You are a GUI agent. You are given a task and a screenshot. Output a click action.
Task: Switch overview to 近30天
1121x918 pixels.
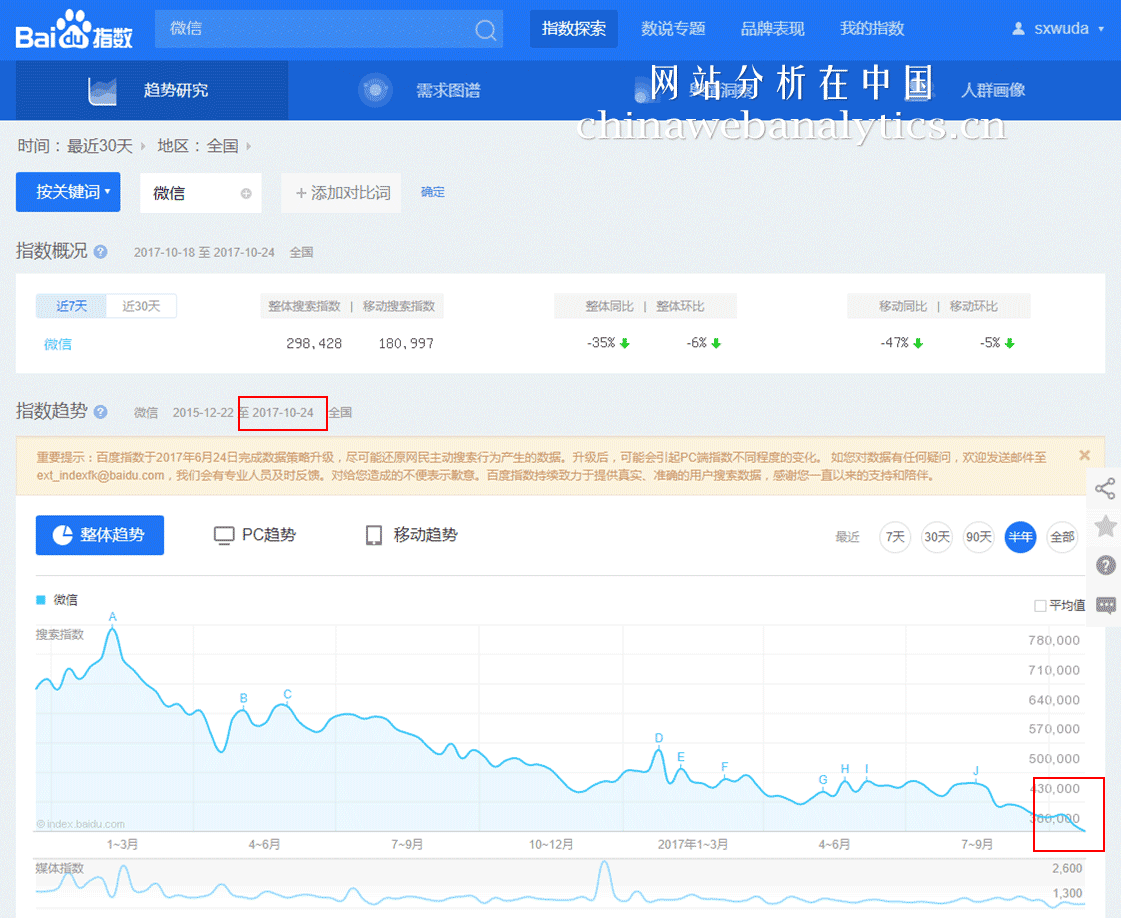(x=141, y=306)
